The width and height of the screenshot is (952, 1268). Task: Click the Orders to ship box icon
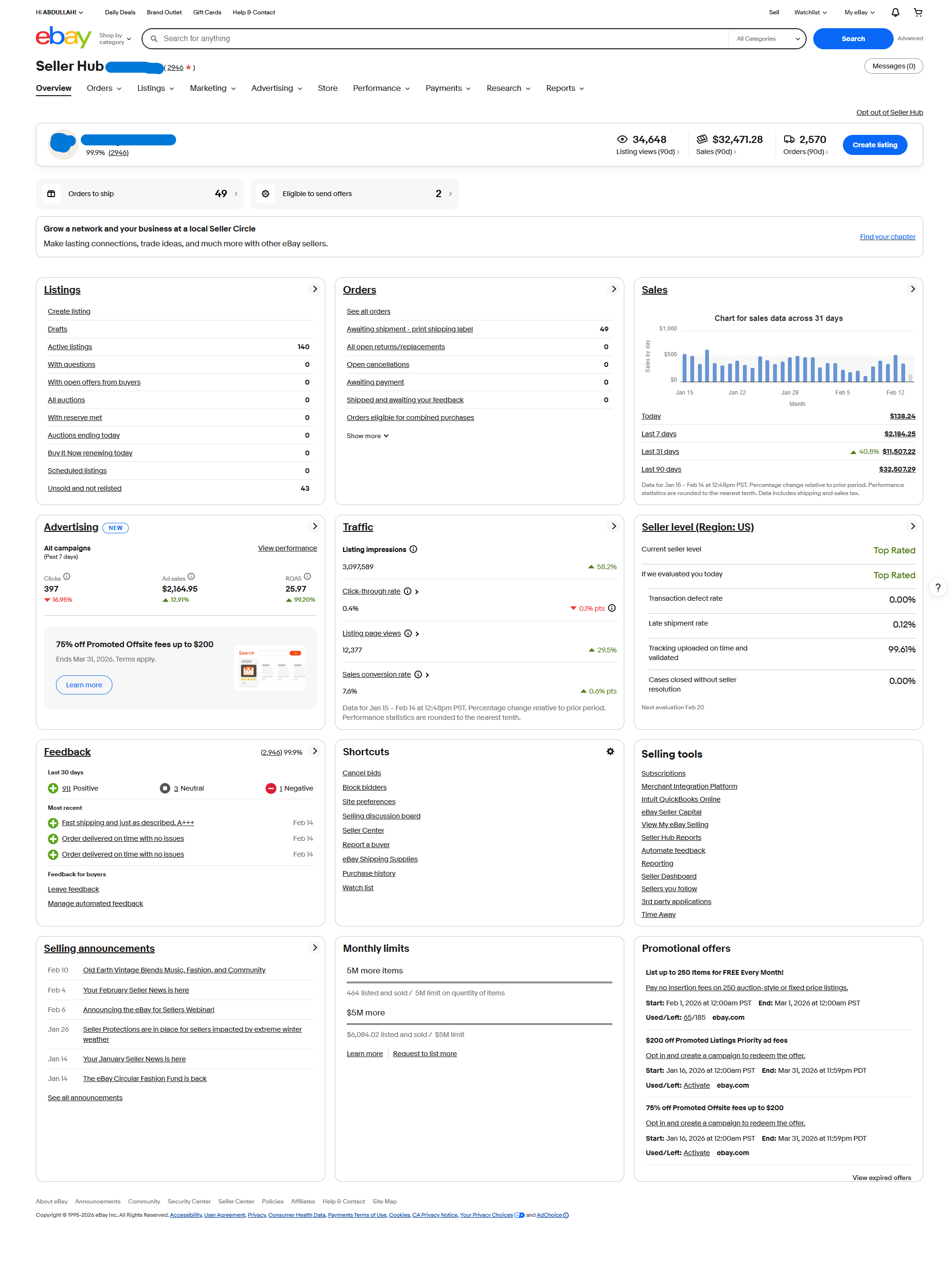coord(51,194)
